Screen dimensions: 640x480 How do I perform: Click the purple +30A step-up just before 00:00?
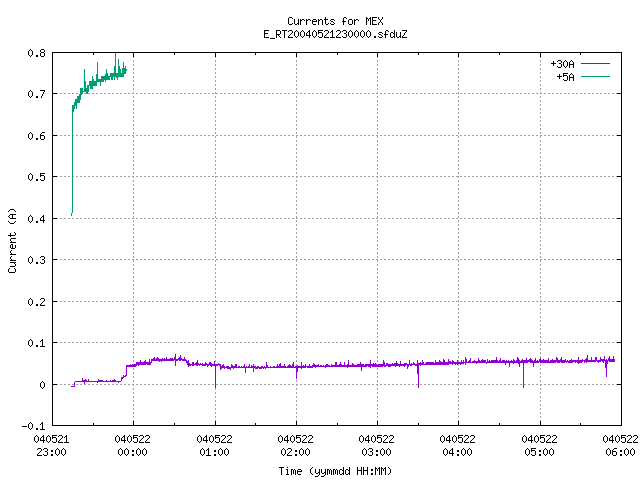coord(126,371)
